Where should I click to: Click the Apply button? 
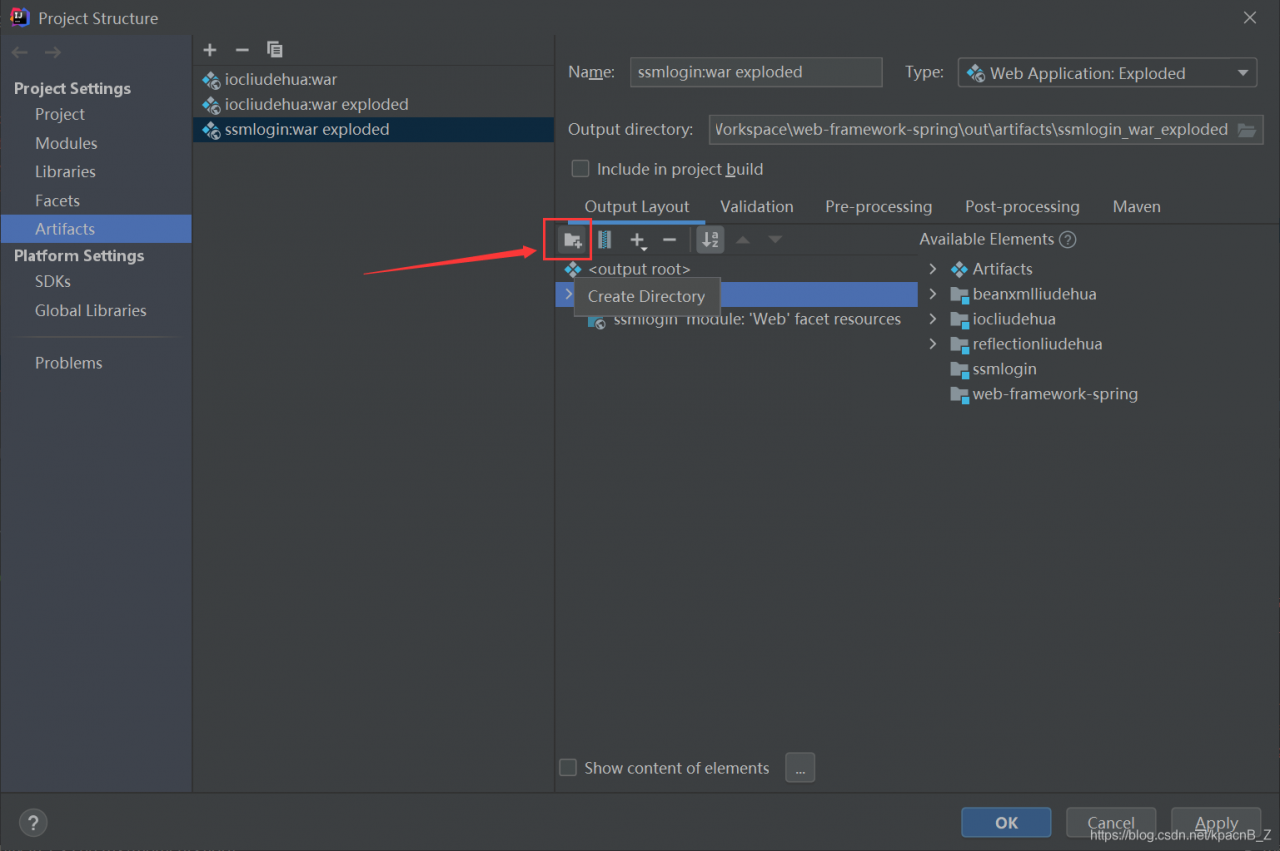pos(1216,822)
